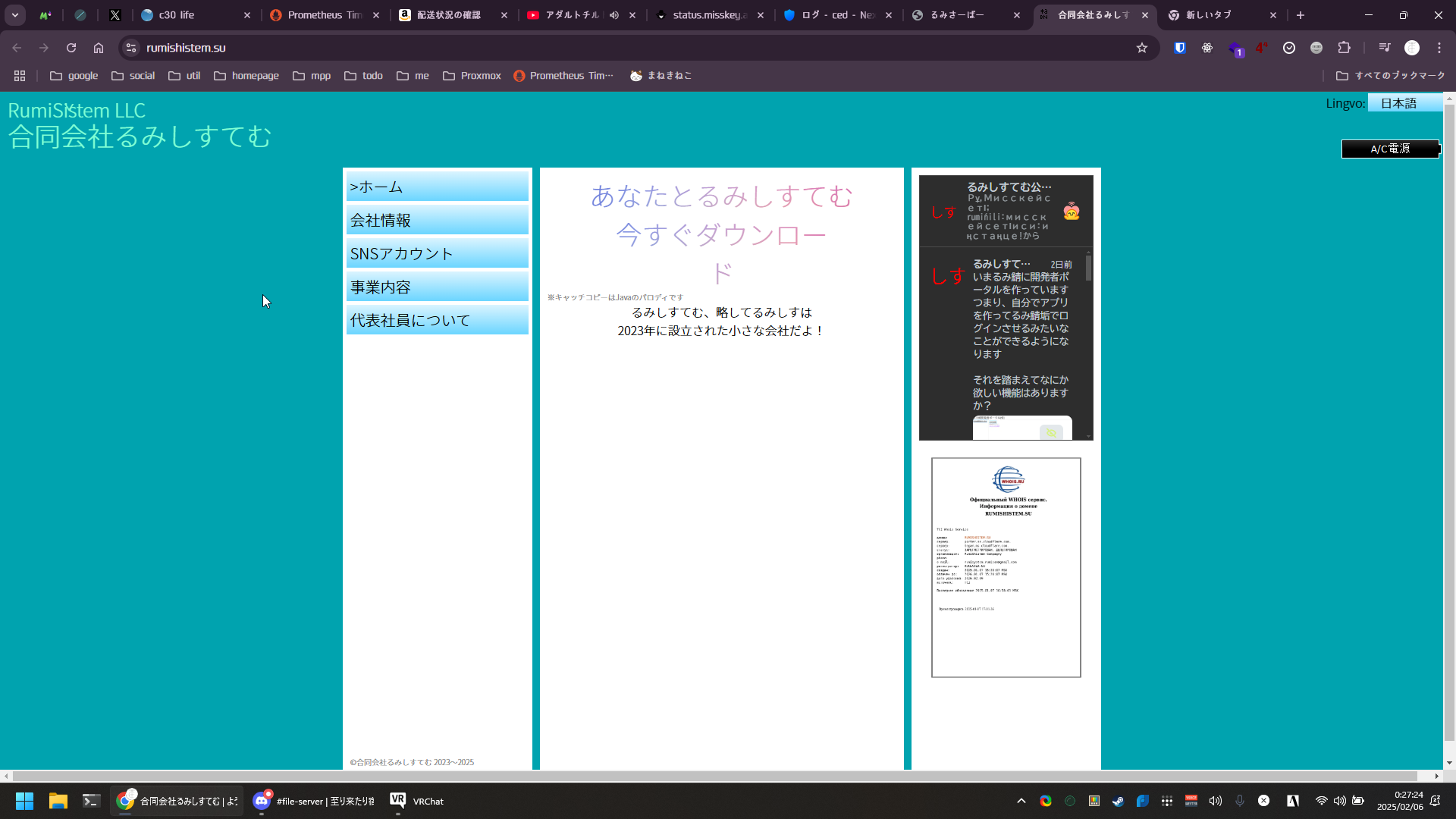Image resolution: width=1456 pixels, height=819 pixels.
Task: Go to browser home page icon
Action: (x=99, y=48)
